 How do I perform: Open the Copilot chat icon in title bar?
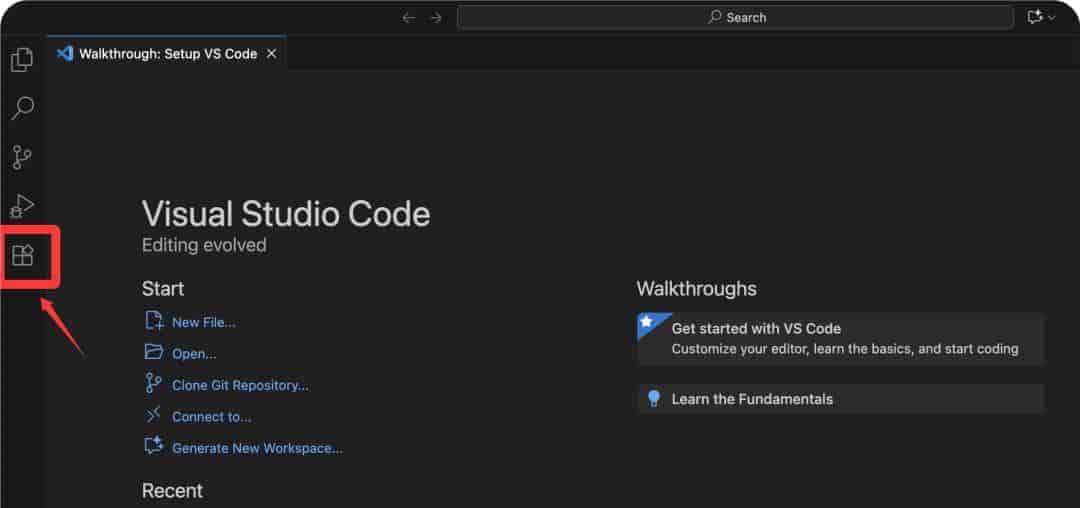pos(1035,18)
